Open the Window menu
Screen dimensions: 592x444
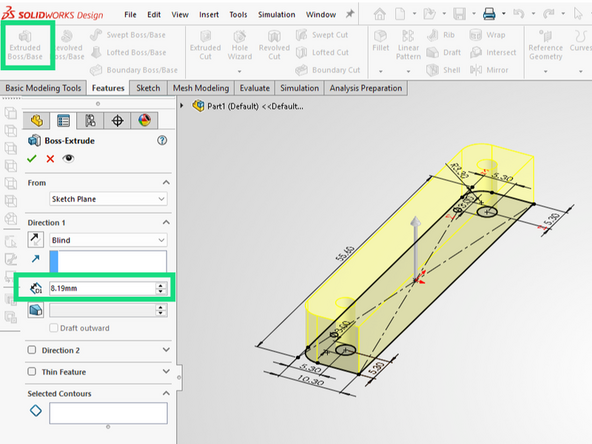pos(321,14)
